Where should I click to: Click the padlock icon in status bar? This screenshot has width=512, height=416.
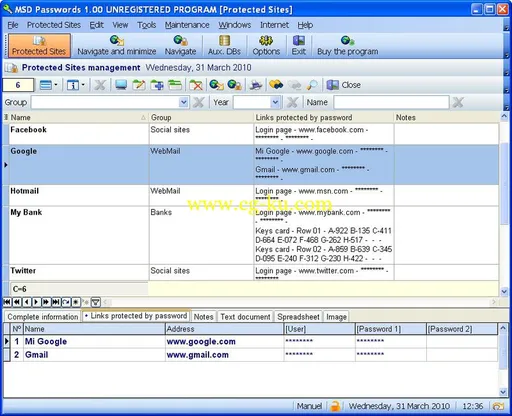click(x=335, y=406)
